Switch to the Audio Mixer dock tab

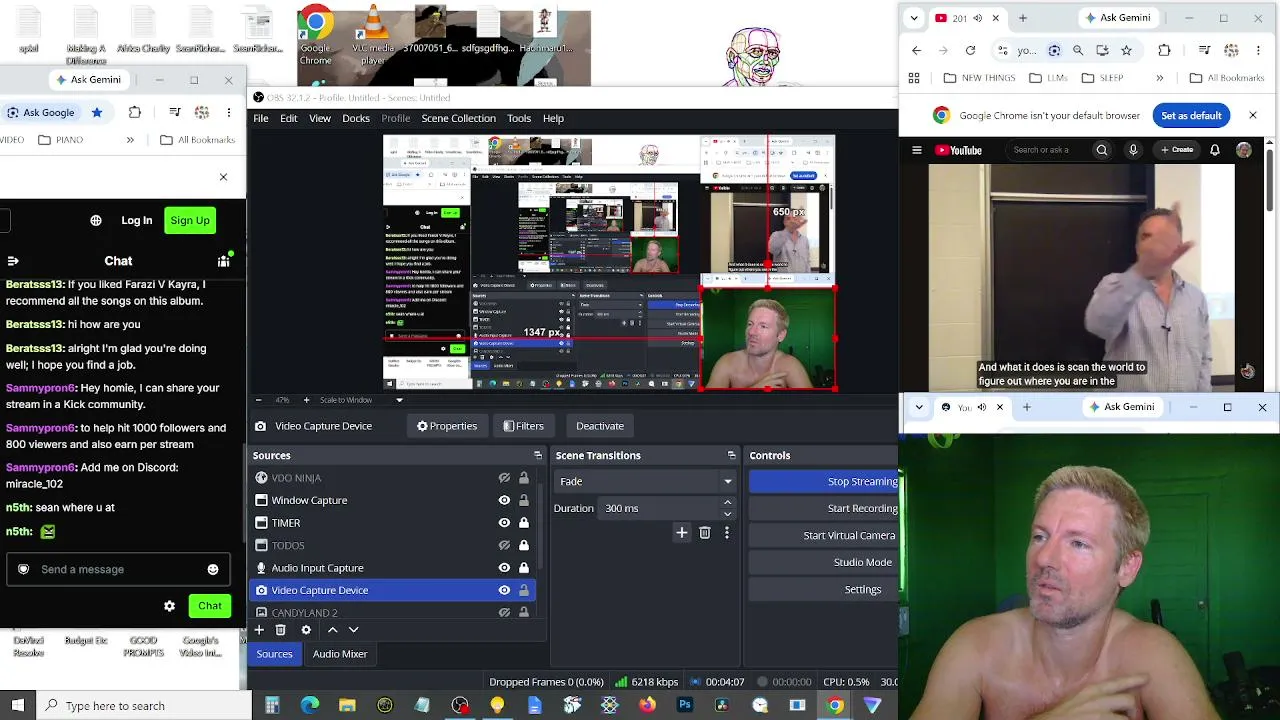[x=340, y=654]
